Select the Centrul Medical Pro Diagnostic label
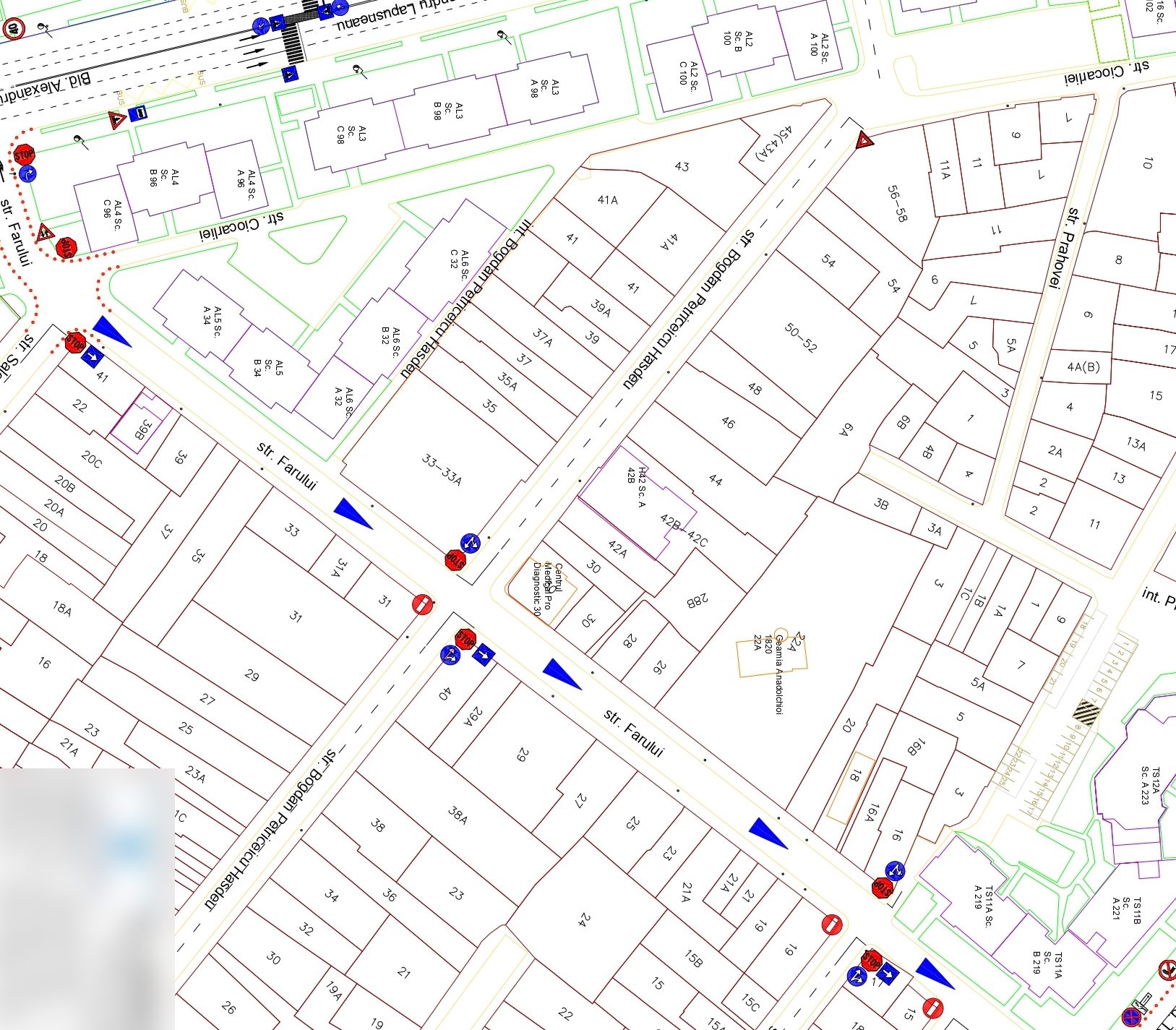This screenshot has height=1030, width=1176. [547, 588]
